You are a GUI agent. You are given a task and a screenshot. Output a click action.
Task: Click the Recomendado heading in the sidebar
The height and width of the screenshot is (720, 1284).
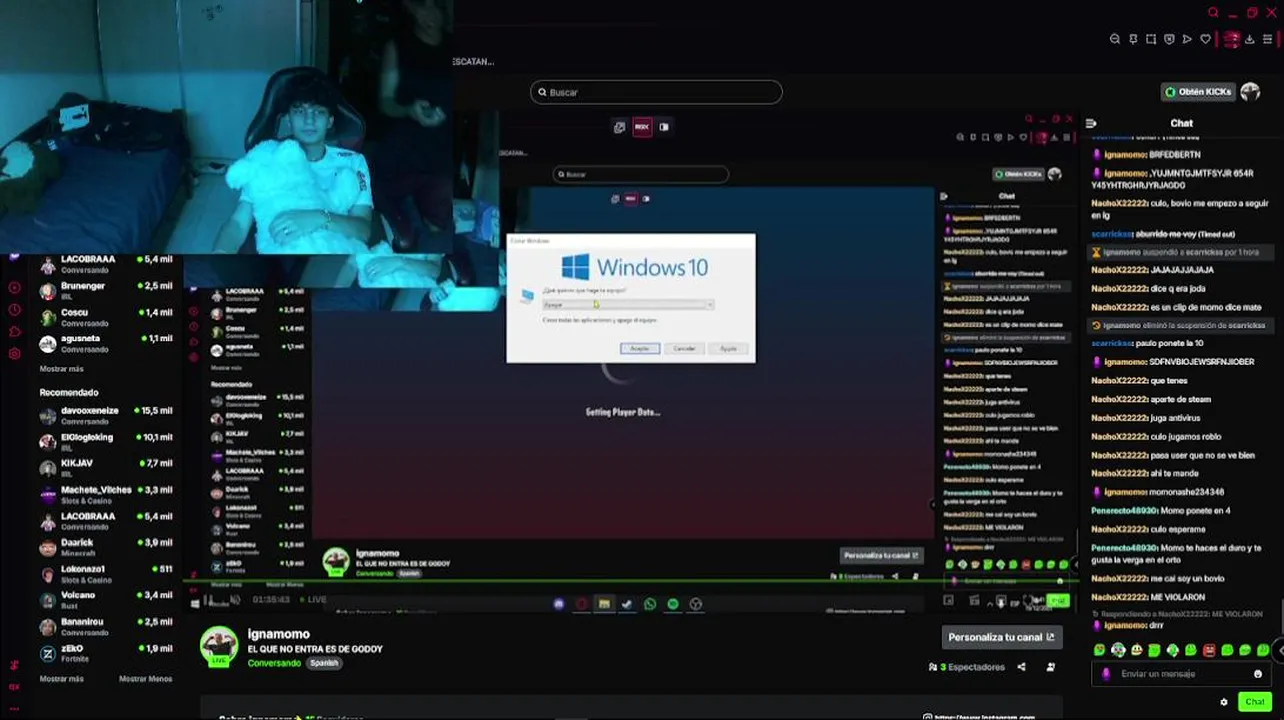(69, 392)
